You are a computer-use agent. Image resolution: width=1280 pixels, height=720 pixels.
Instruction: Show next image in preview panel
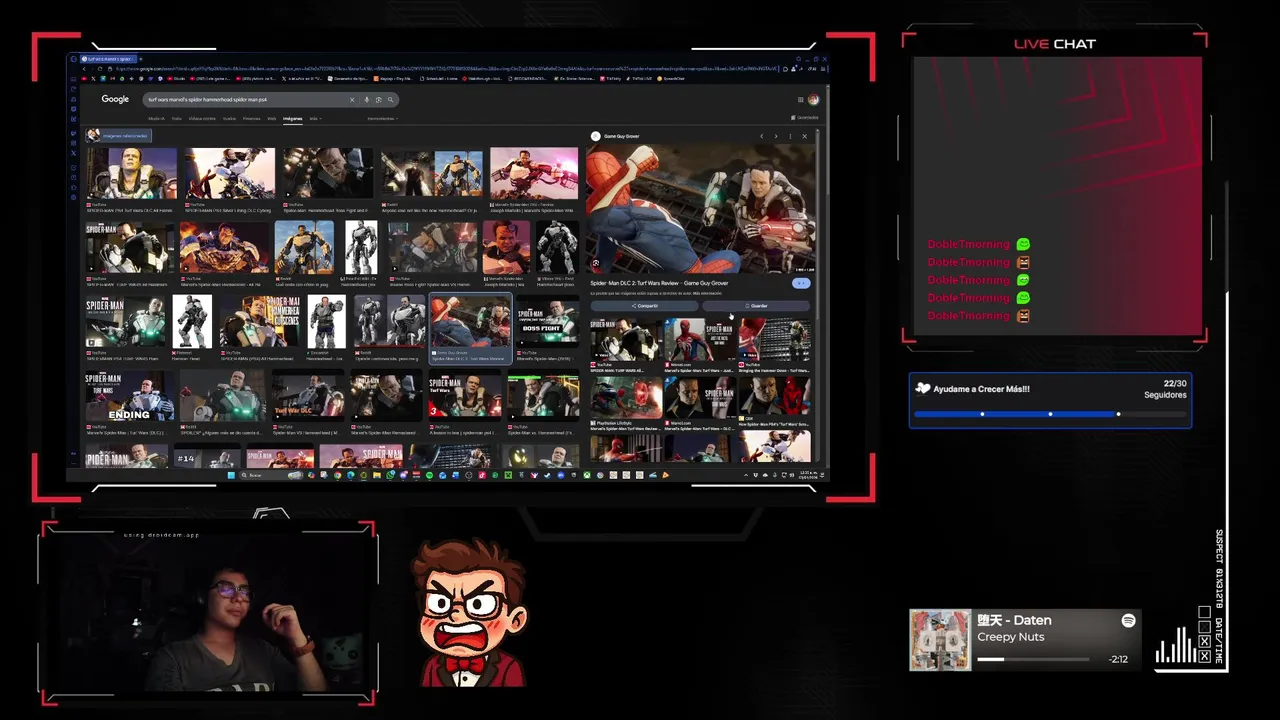coord(776,136)
